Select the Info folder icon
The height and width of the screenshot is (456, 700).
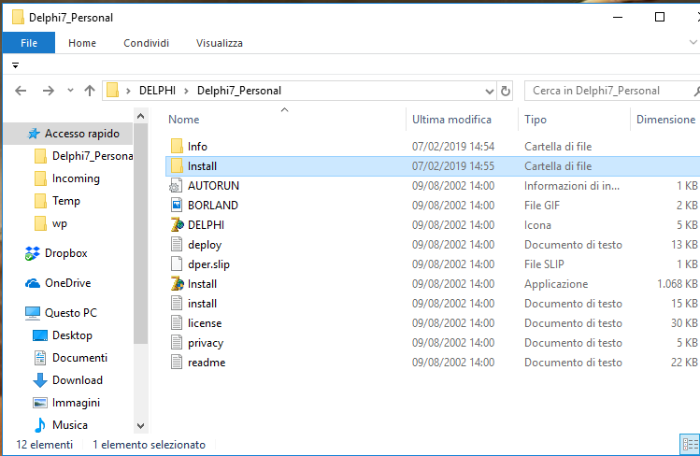177,146
